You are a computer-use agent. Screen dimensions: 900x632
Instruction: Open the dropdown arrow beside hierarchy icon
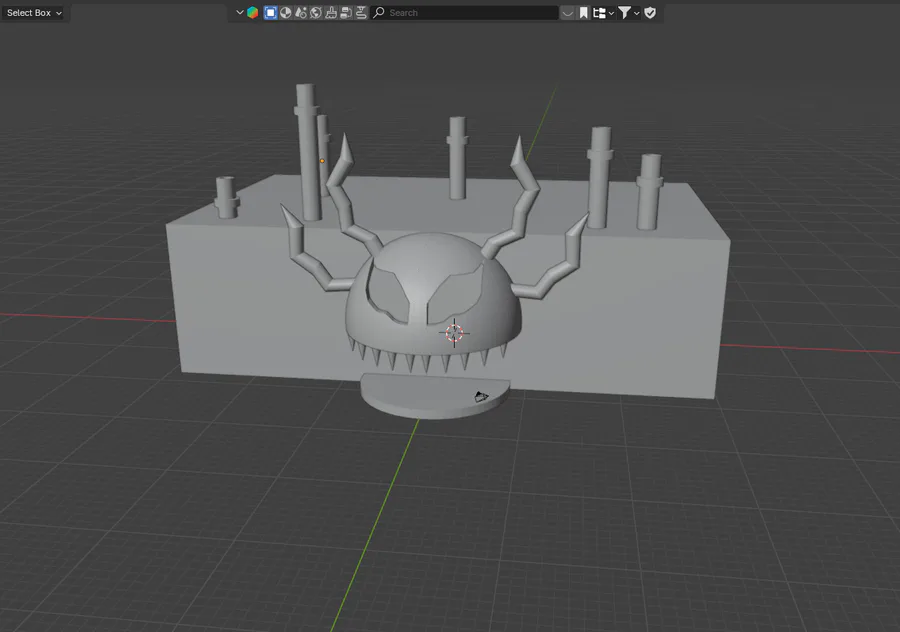(611, 13)
